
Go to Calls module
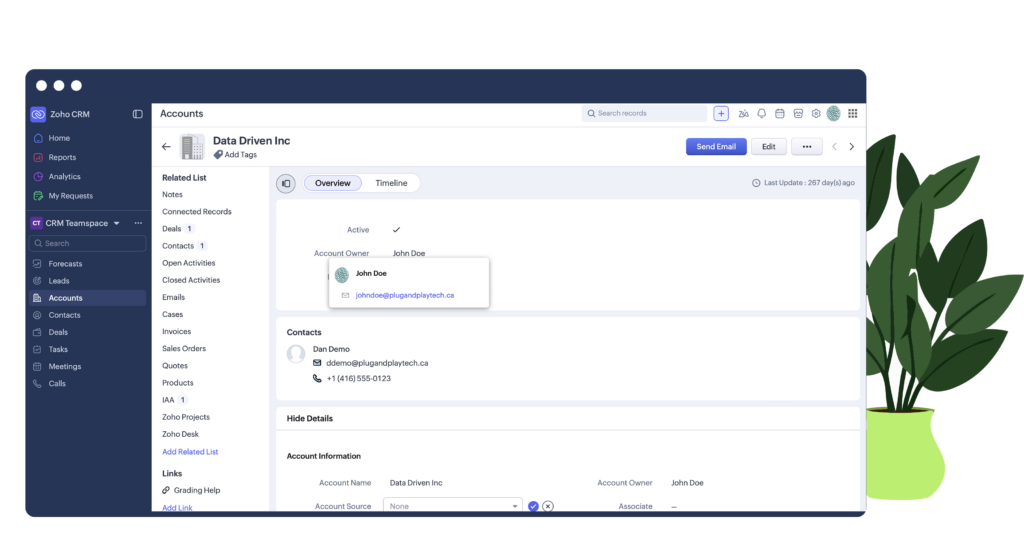[57, 384]
